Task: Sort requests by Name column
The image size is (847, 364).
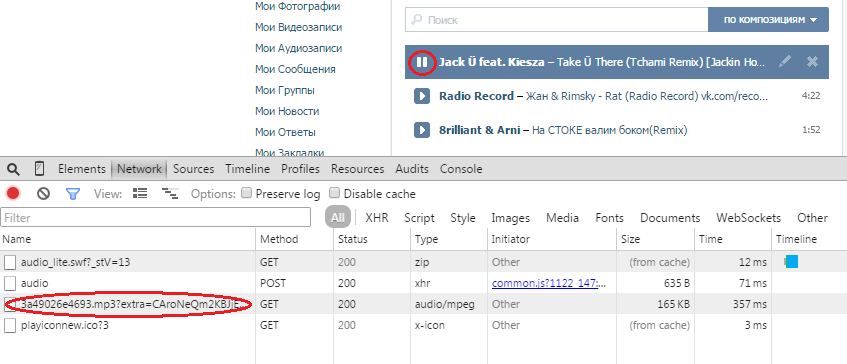Action: point(128,239)
